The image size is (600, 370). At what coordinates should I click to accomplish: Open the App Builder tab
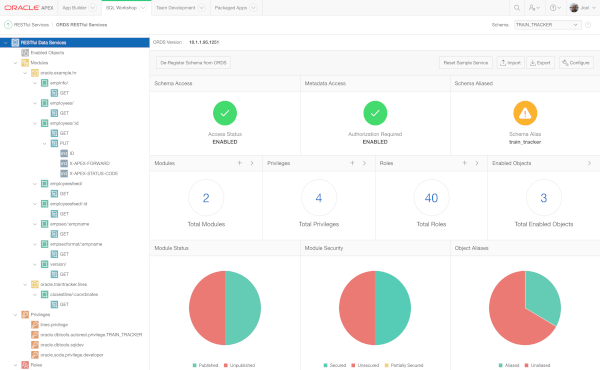coord(79,8)
